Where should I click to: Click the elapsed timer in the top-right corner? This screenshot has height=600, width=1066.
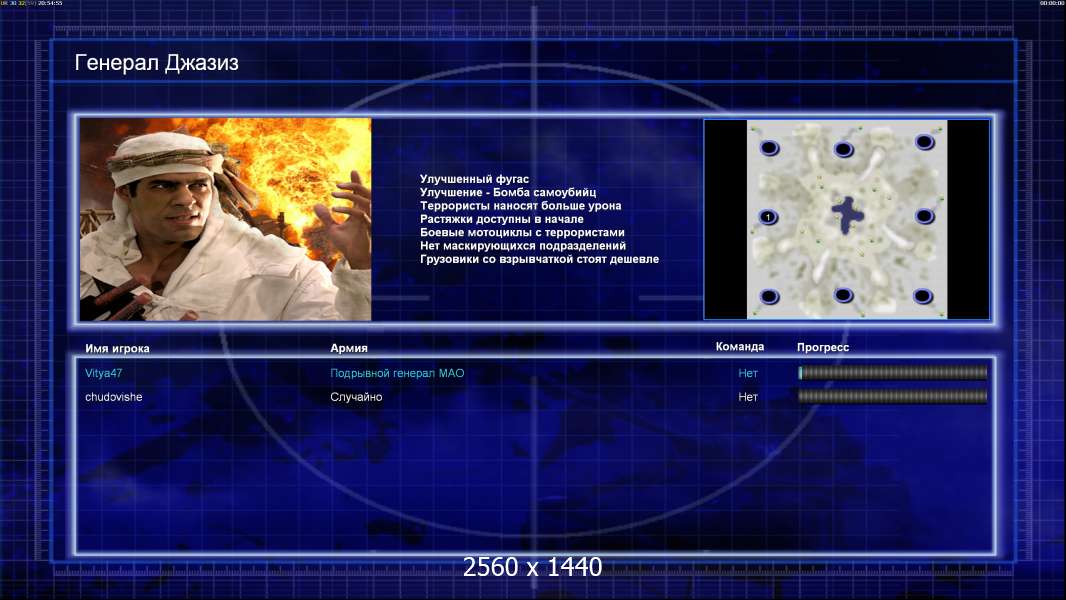[x=1052, y=3]
